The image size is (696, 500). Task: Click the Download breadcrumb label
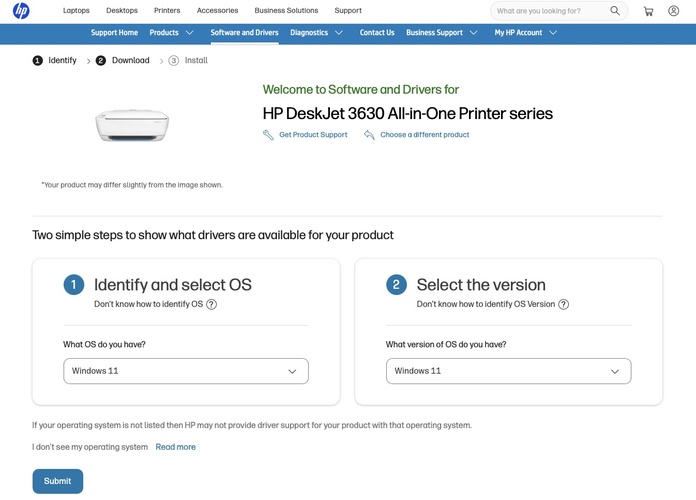point(130,60)
